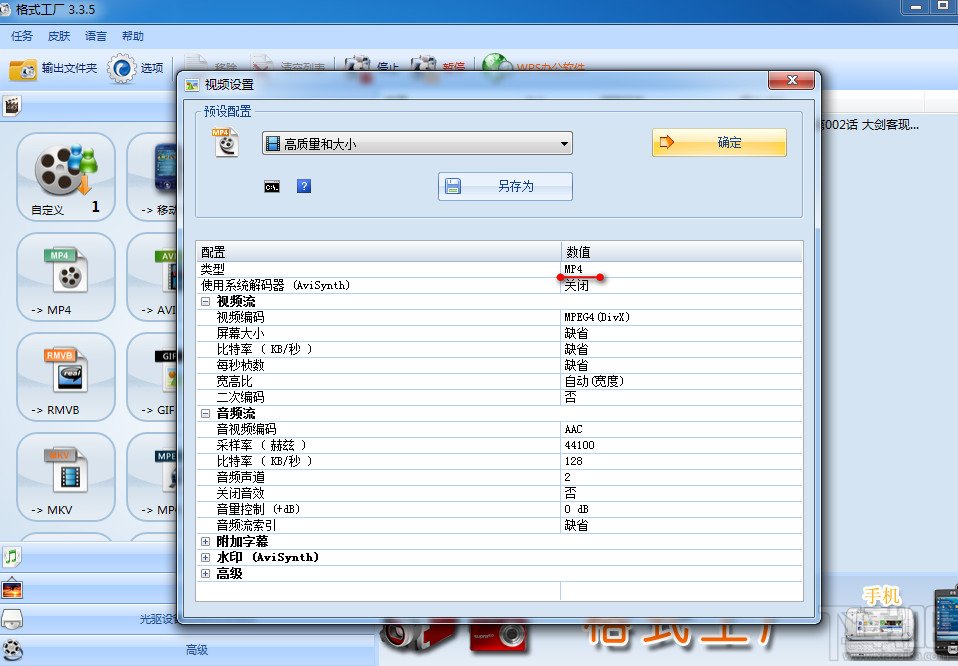Open the audio category music note icon
Screen dimensions: 958x666
tap(12, 557)
